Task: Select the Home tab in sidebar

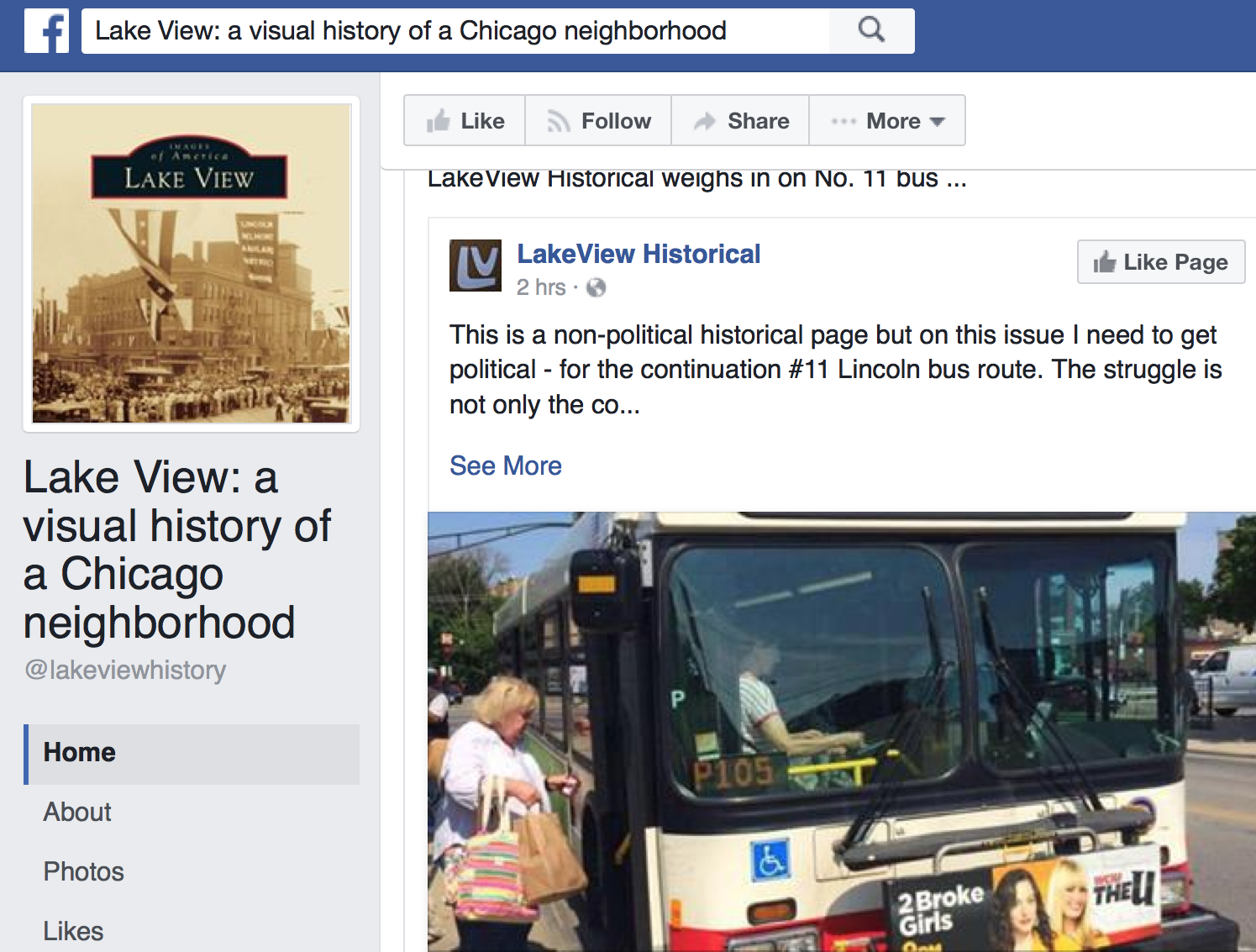Action: click(x=192, y=754)
